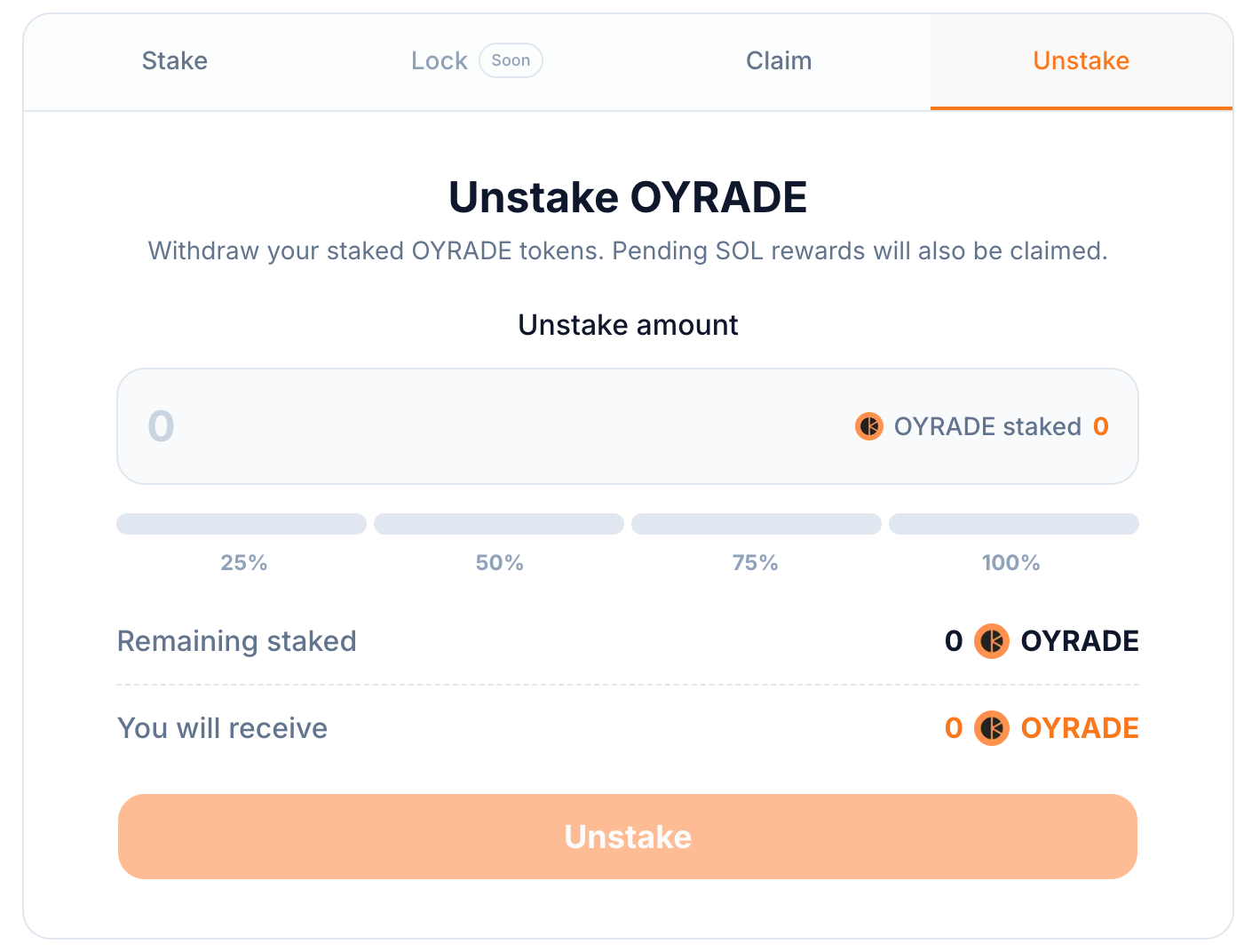The height and width of the screenshot is (952, 1252).
Task: Select the 100% unstake preset bar
Action: (x=1013, y=524)
